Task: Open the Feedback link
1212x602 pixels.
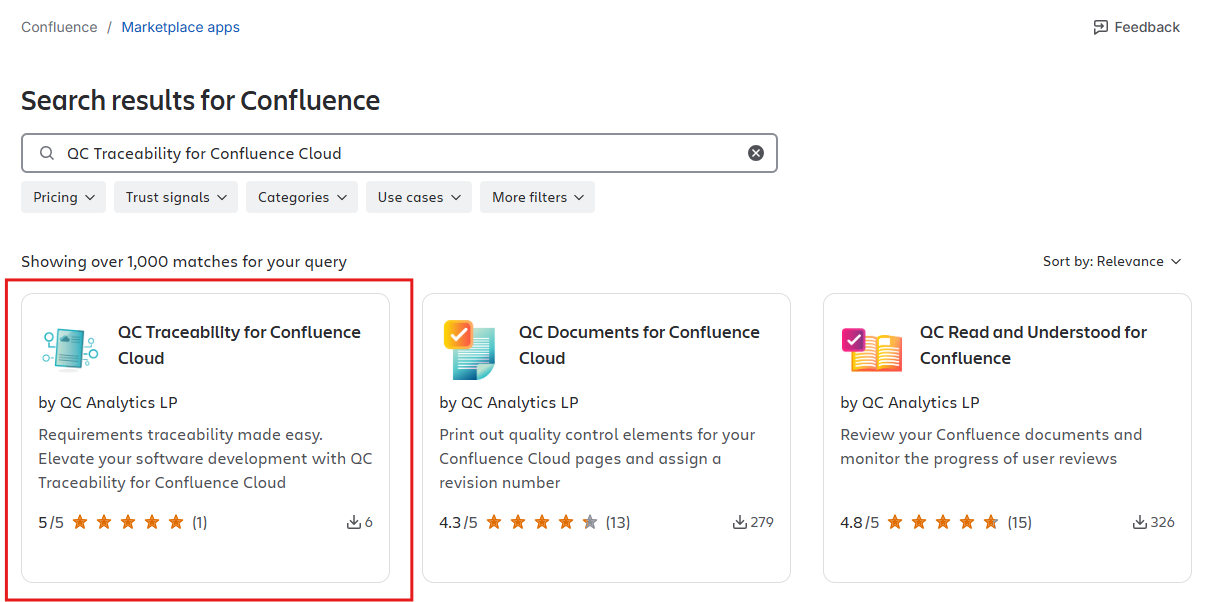Action: (x=1136, y=27)
